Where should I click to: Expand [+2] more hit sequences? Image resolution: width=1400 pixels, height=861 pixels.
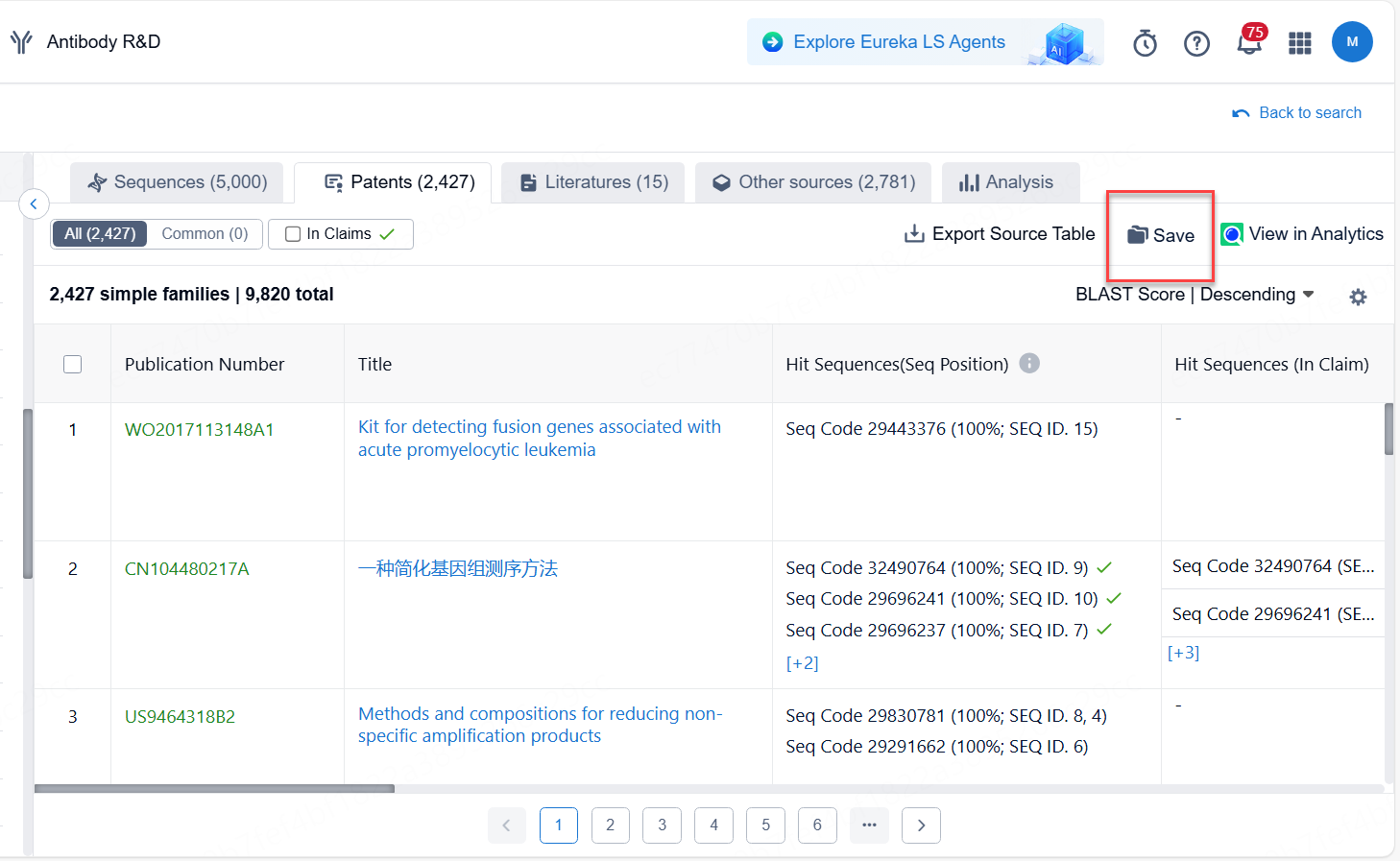802,663
